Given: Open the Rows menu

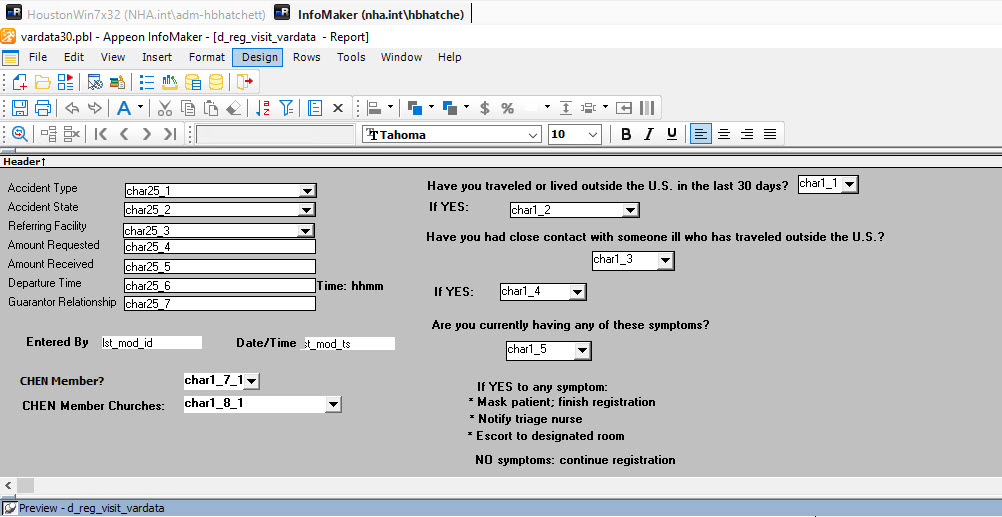Looking at the screenshot, I should (306, 57).
